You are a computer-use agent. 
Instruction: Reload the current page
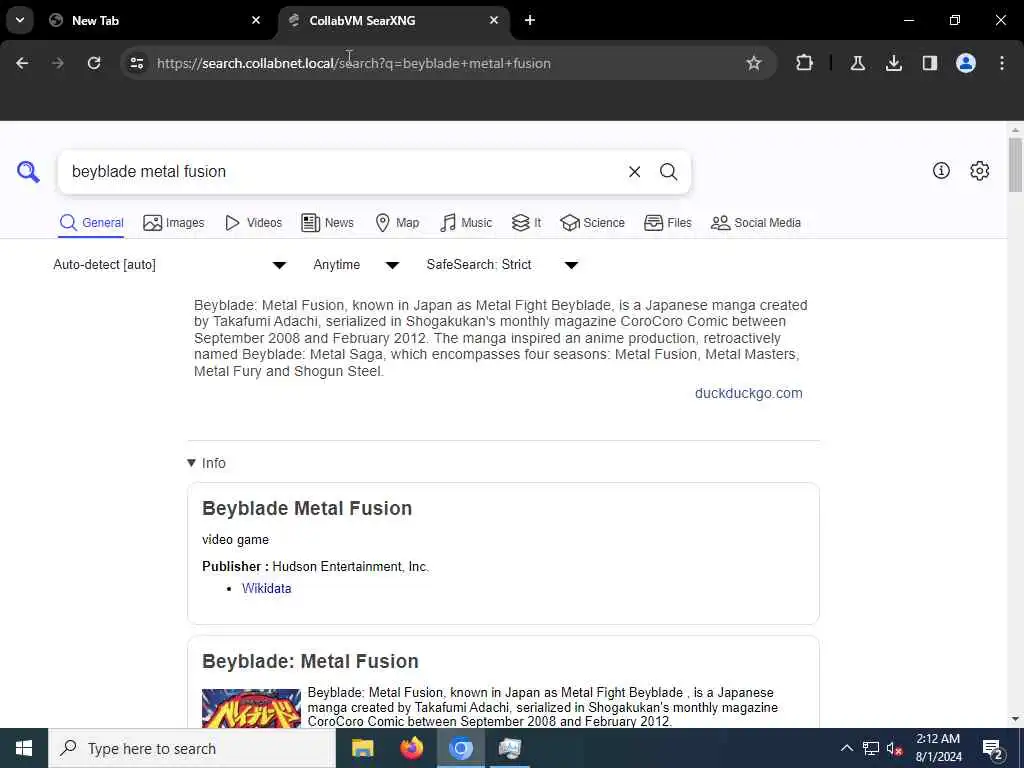click(94, 63)
